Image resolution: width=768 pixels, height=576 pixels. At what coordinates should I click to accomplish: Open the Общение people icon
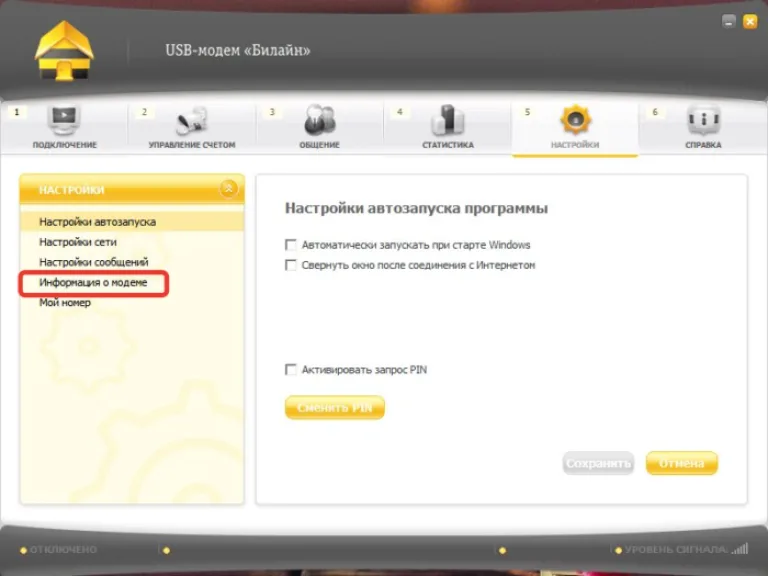tap(319, 120)
